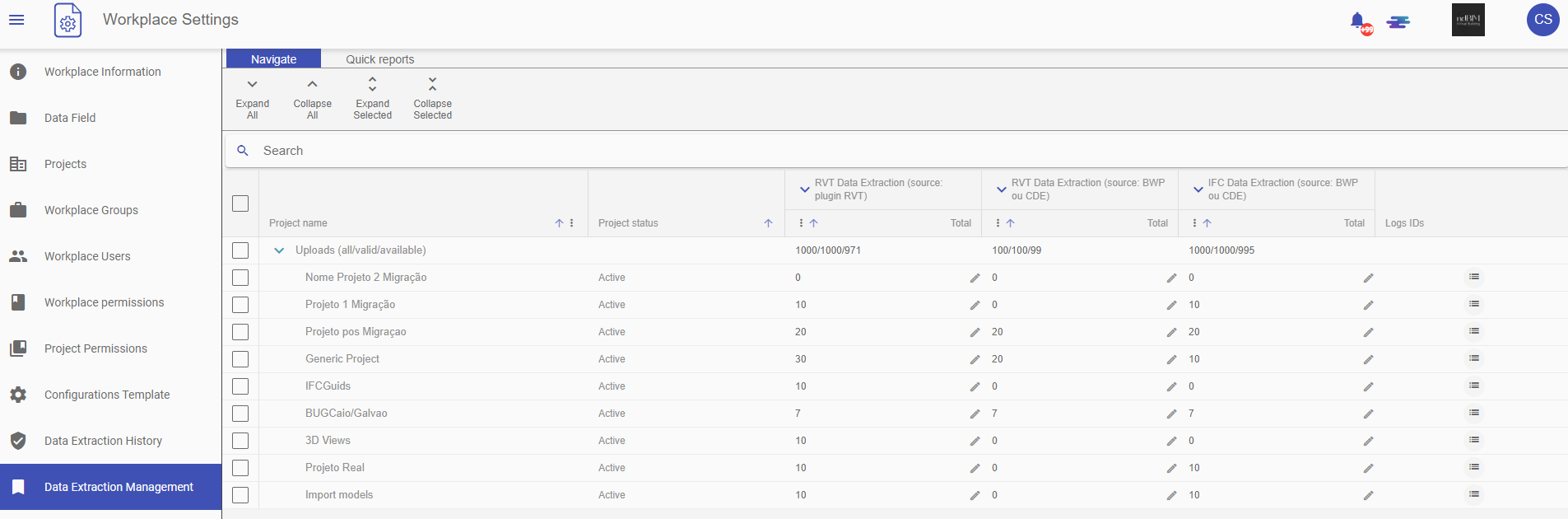Edit IFC total for IFCGuids row

1368,386
